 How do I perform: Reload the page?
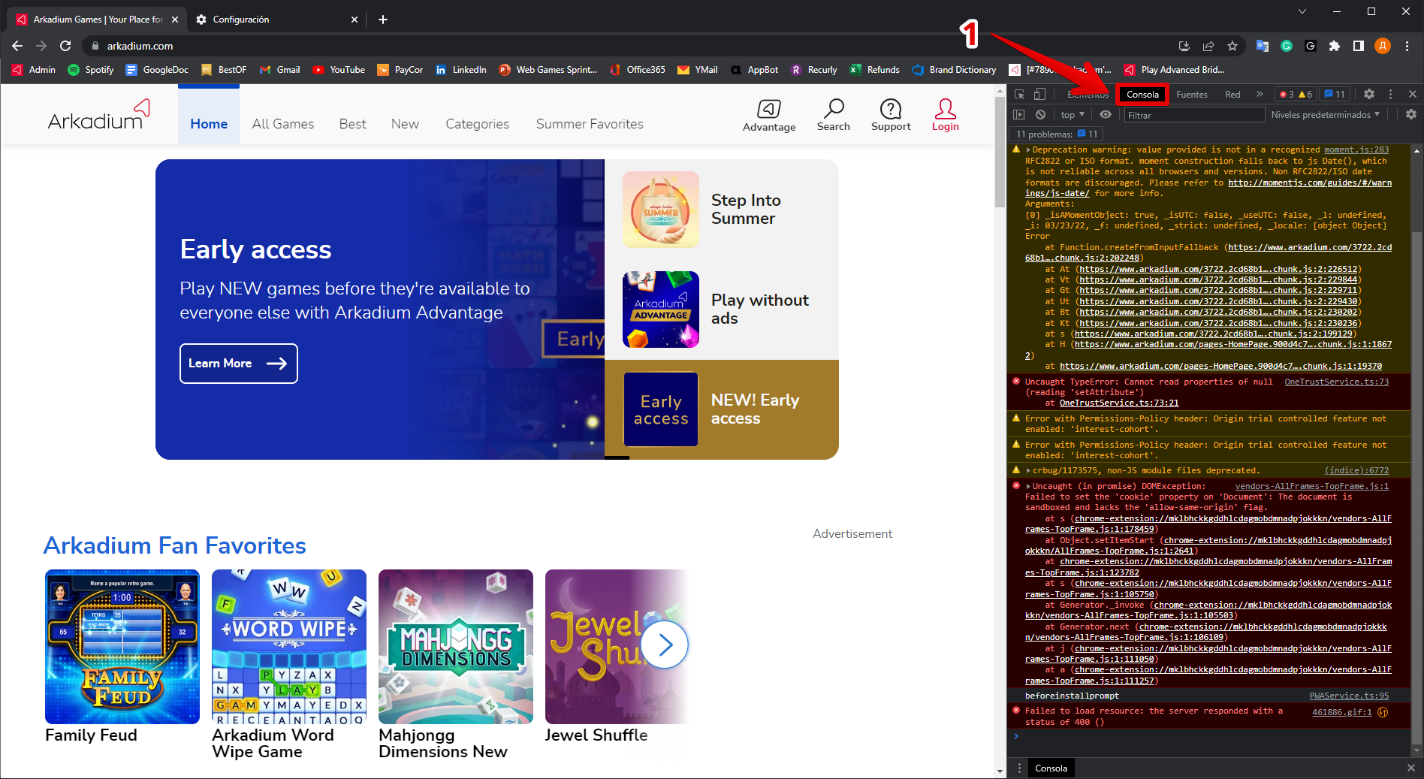tap(65, 46)
